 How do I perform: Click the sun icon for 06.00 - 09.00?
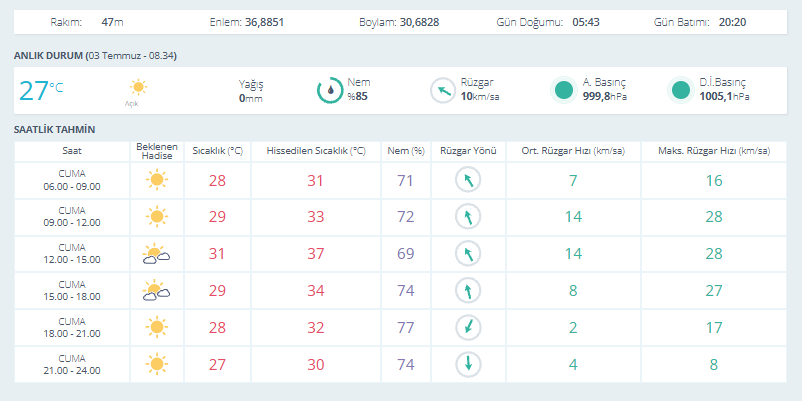tap(157, 180)
